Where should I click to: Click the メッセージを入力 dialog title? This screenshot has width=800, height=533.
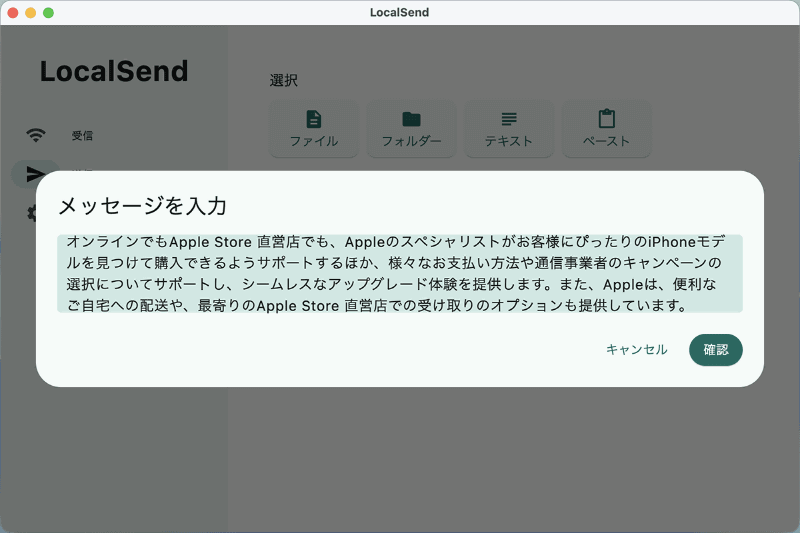(142, 206)
